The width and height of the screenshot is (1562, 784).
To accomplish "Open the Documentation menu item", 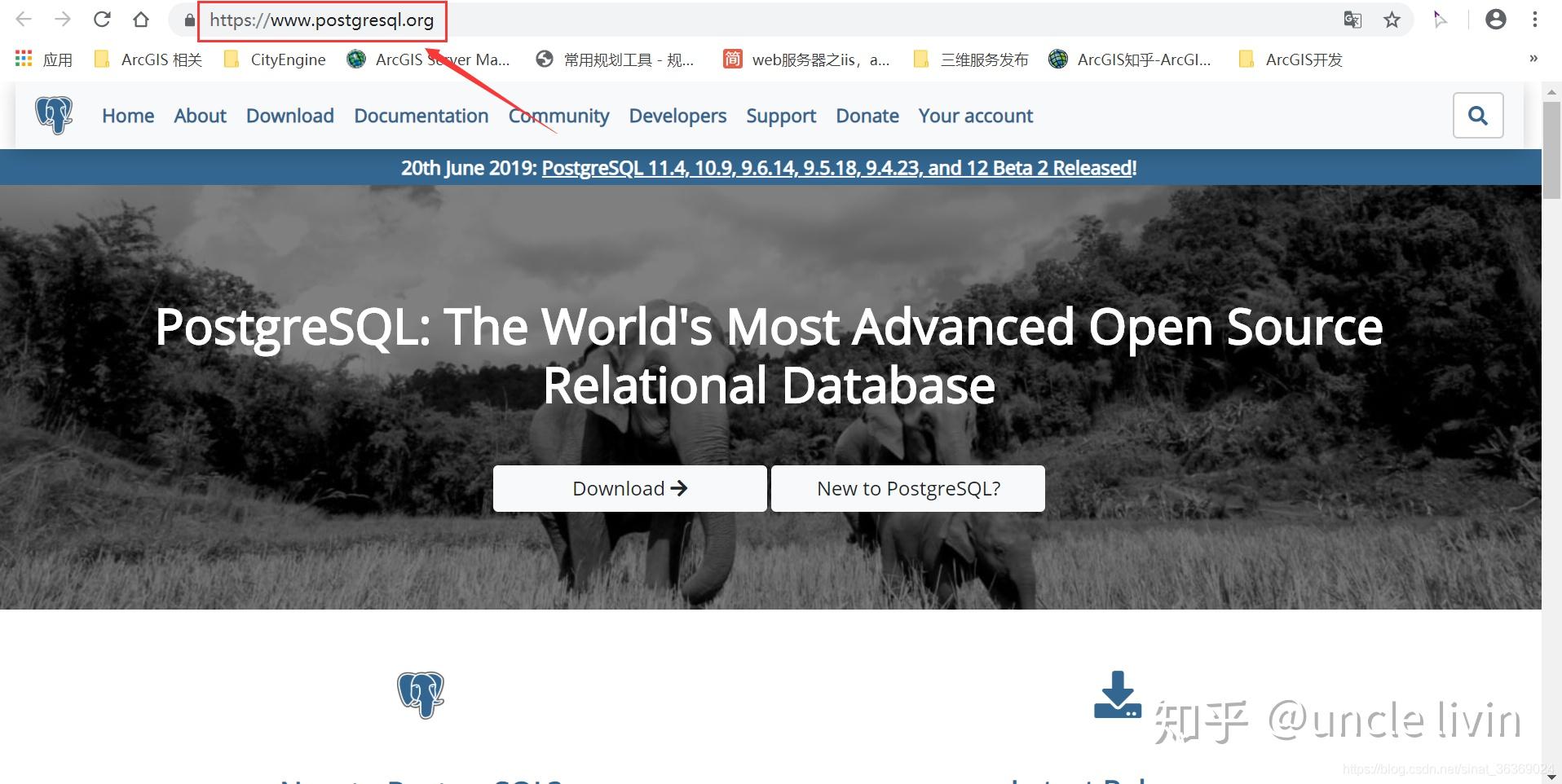I will click(x=421, y=115).
